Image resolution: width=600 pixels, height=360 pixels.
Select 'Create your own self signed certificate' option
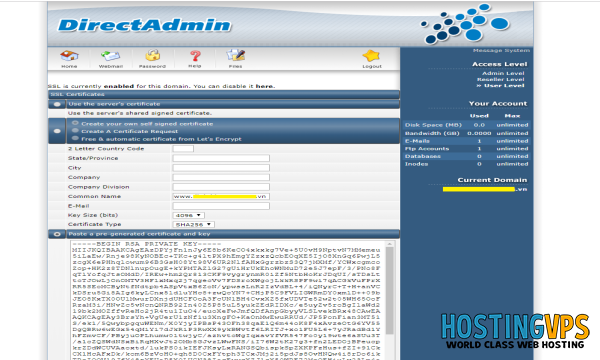(75, 123)
